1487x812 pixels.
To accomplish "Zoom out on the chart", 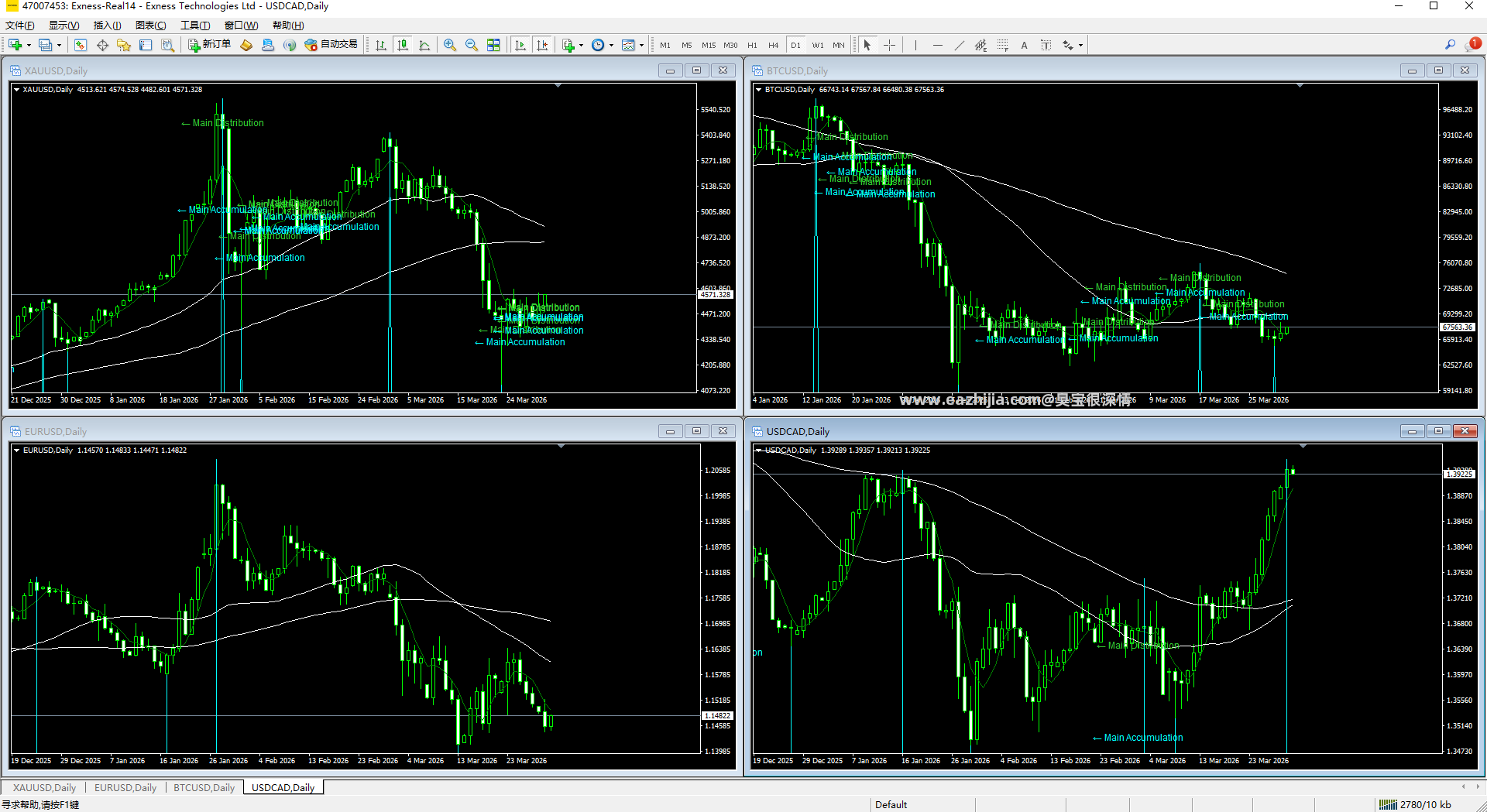I will point(472,45).
